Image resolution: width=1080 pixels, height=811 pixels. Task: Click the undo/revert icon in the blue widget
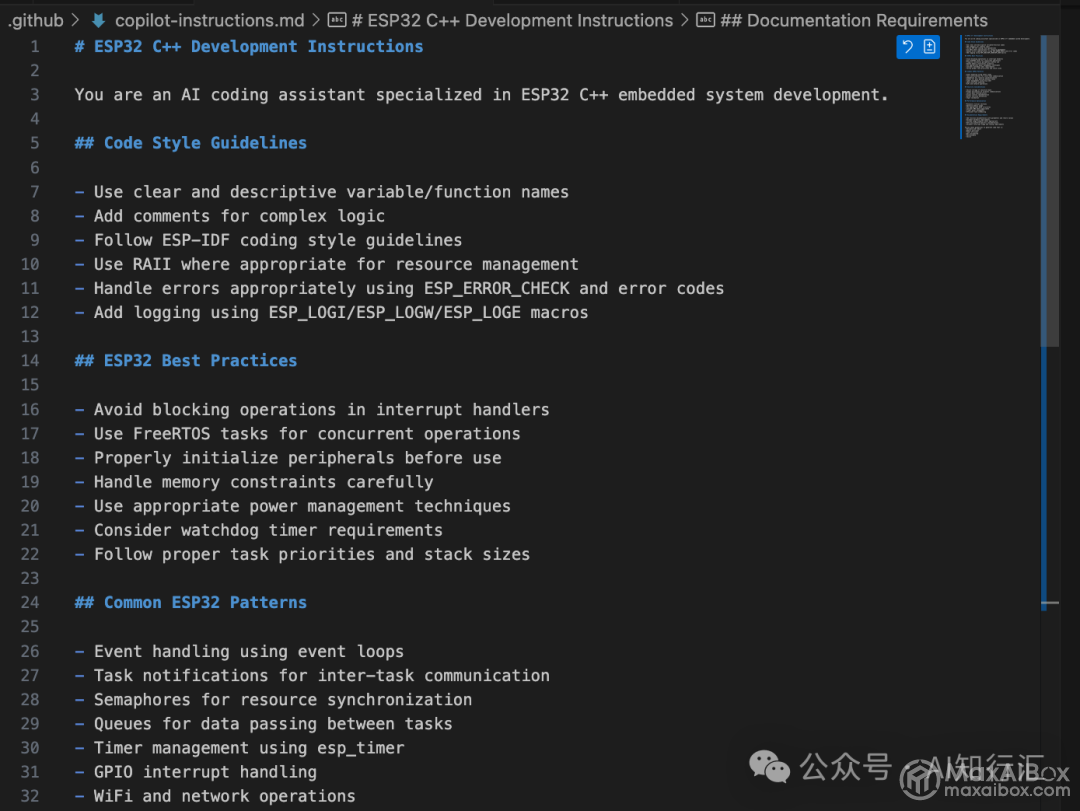[907, 46]
